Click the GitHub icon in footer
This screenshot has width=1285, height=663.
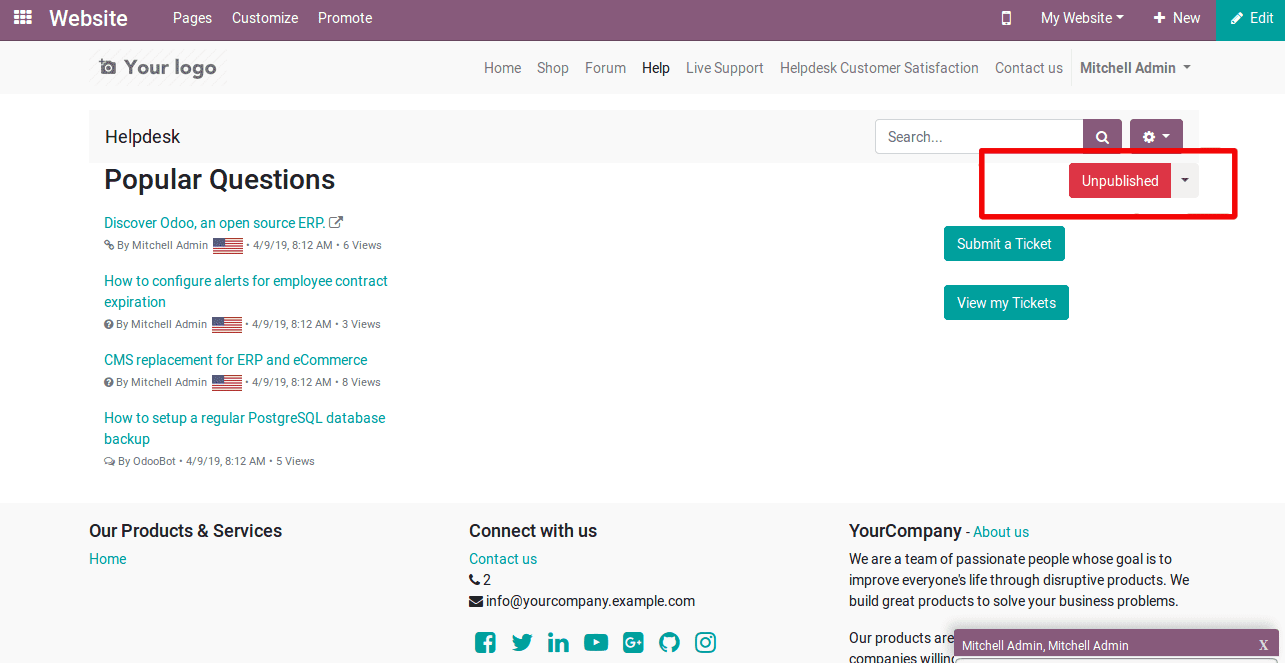coord(669,643)
